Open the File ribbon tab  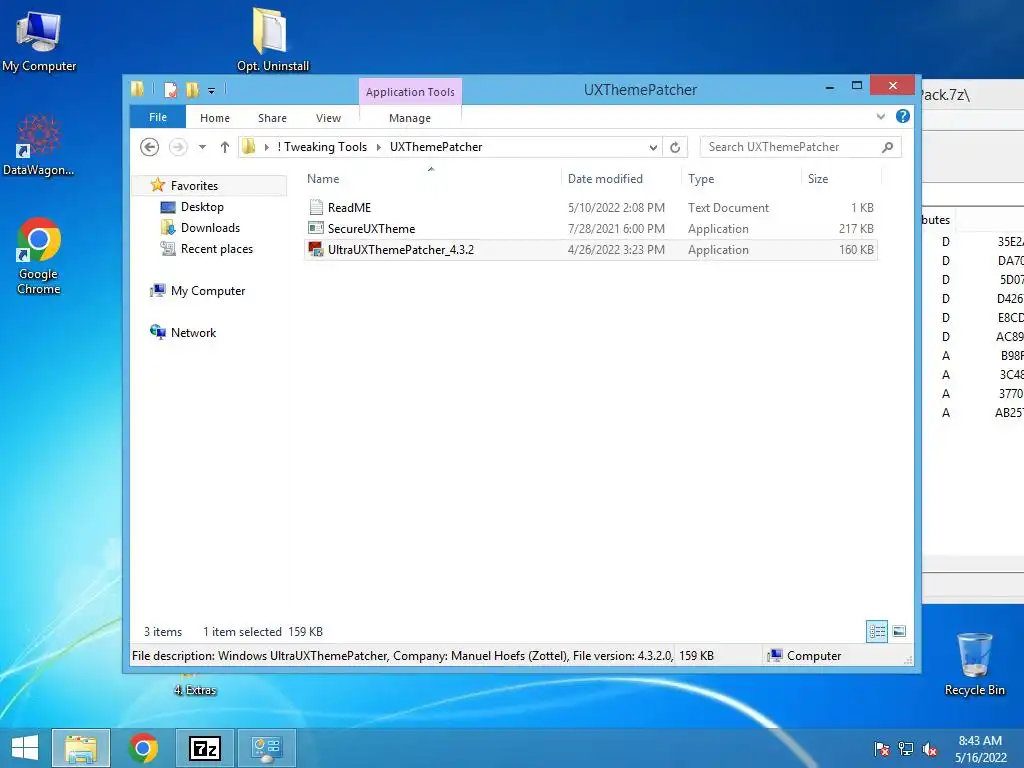coord(157,117)
